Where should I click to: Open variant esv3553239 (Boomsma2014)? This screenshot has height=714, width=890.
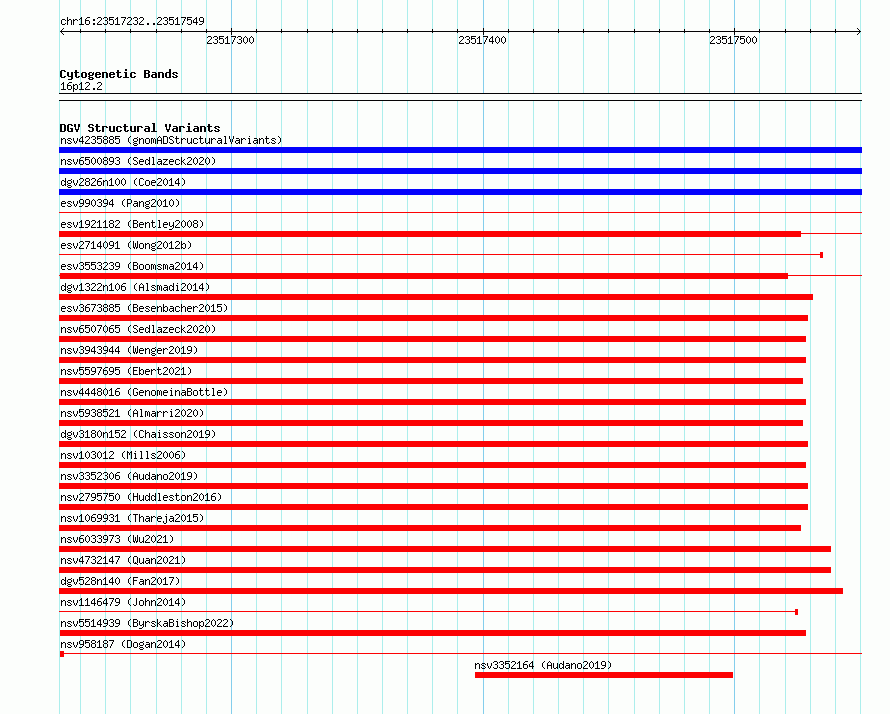pos(132,266)
